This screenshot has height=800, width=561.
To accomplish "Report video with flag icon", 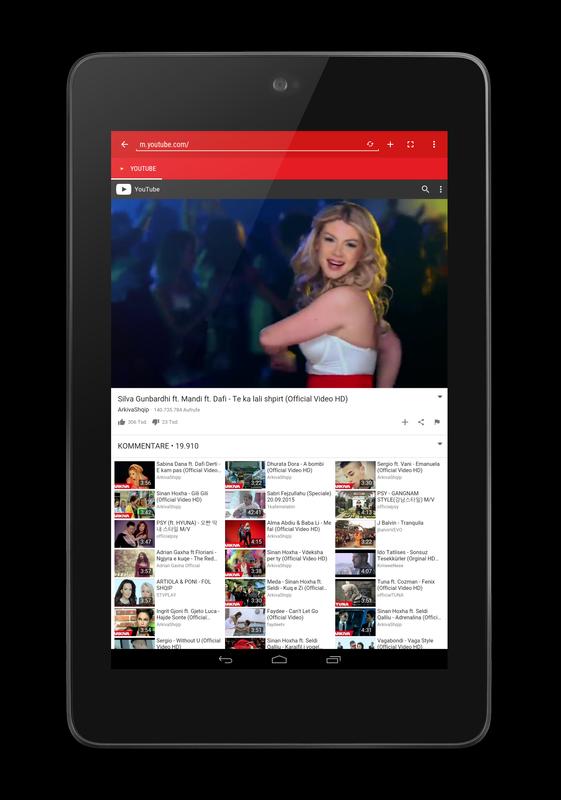I will coord(437,422).
